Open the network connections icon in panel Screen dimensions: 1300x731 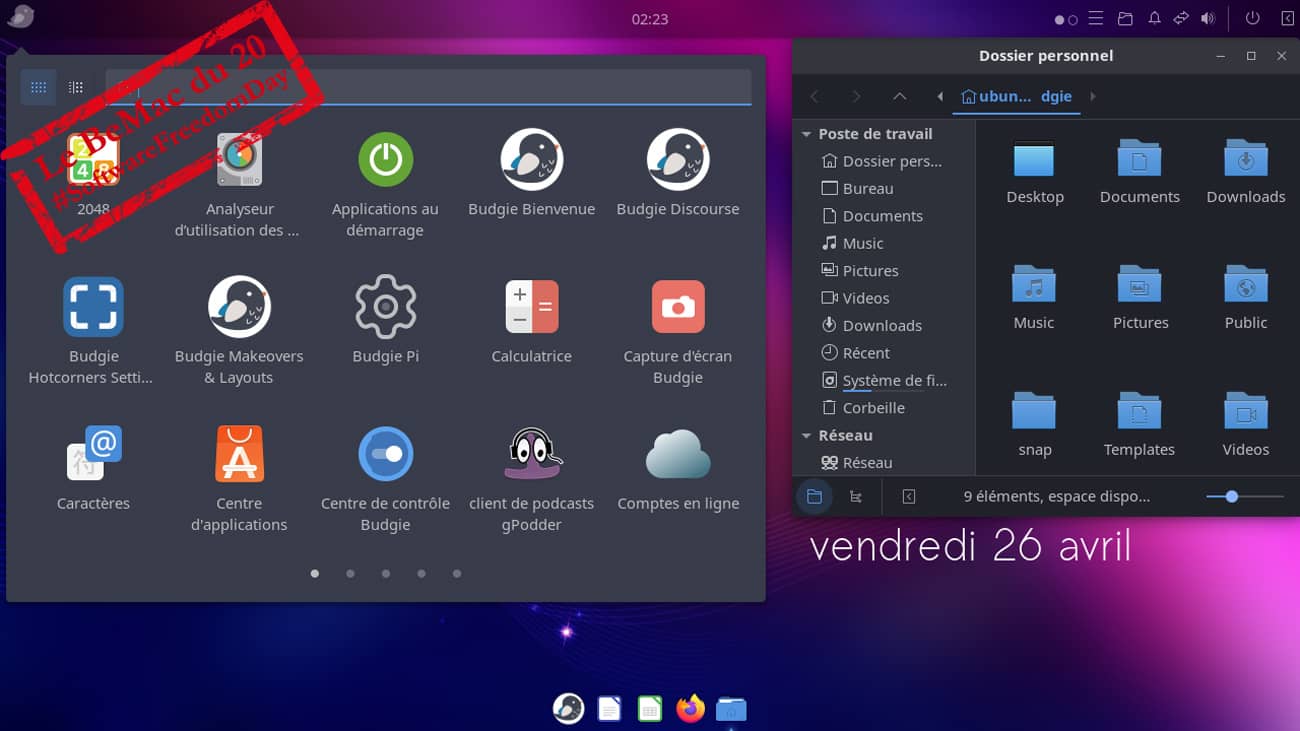pos(1181,18)
